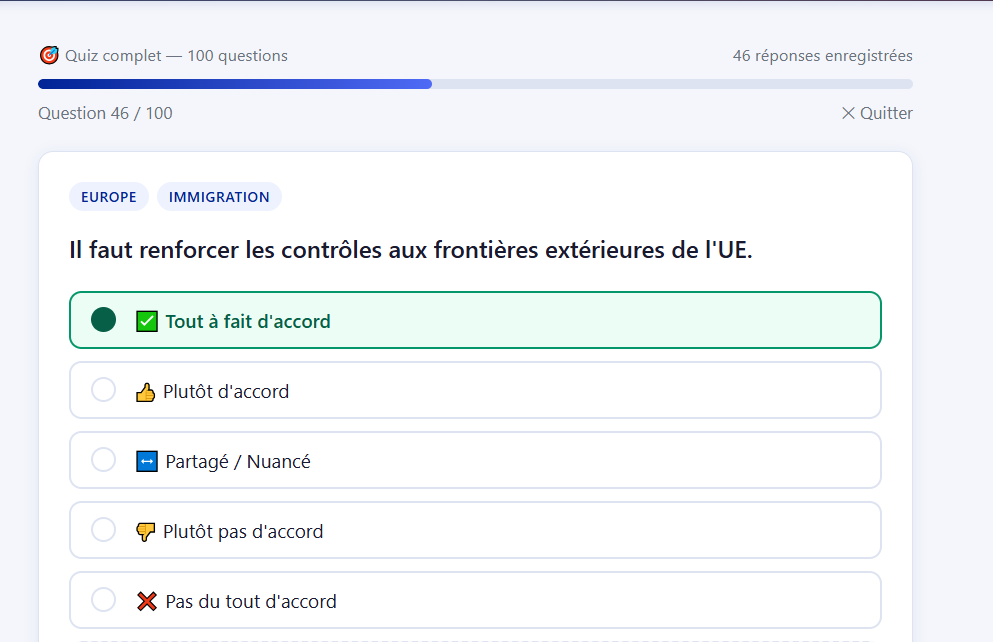The image size is (993, 642).
Task: Choose the 'Partagé / Nuancé' radio button
Action: coord(104,460)
